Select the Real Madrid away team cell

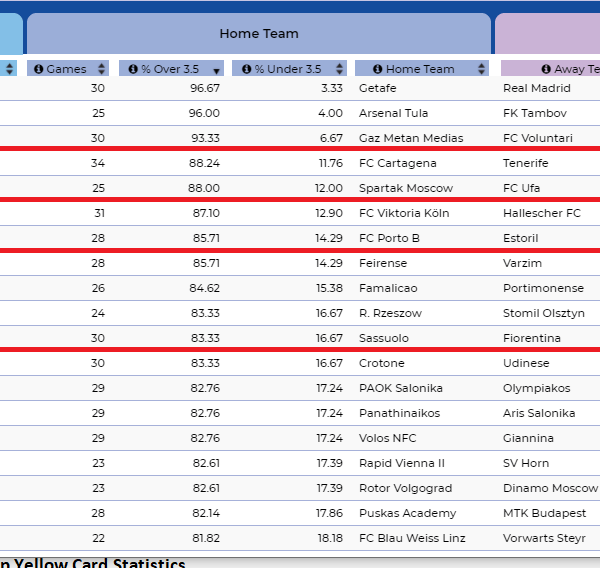(x=537, y=88)
